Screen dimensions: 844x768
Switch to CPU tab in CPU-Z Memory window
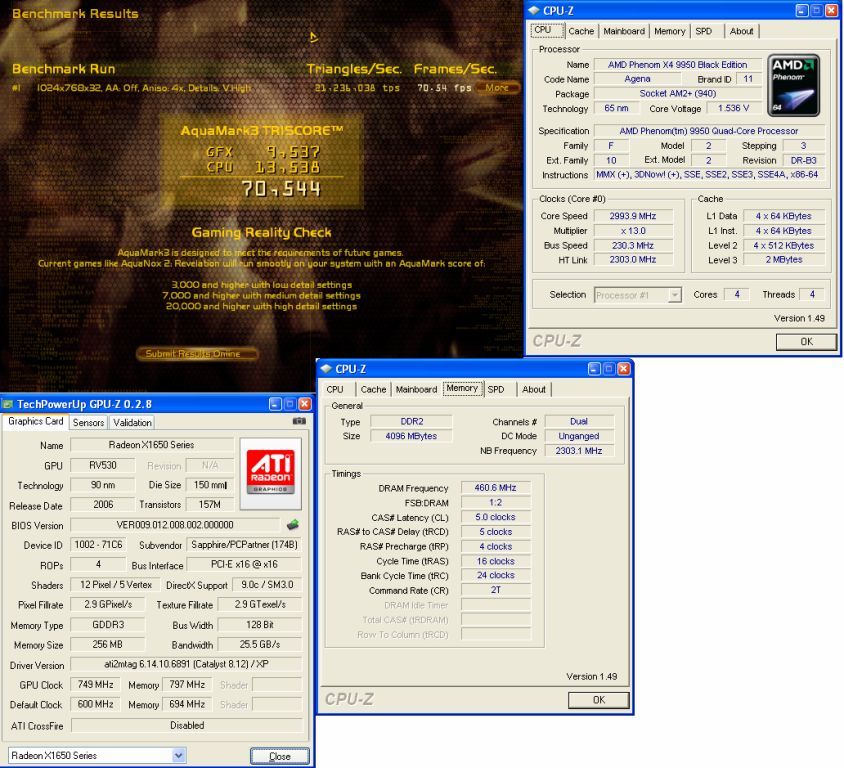335,389
